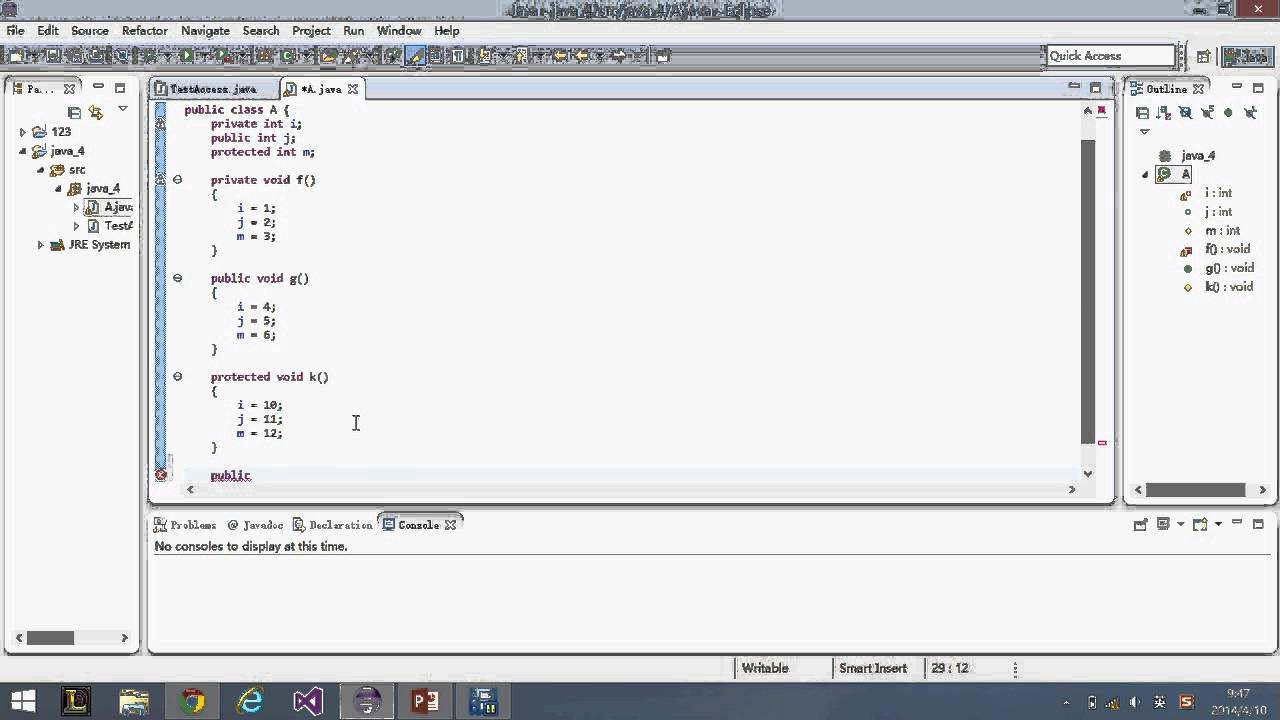Open the Outline view menu triangle
The width and height of the screenshot is (1280, 720).
pos(1145,132)
